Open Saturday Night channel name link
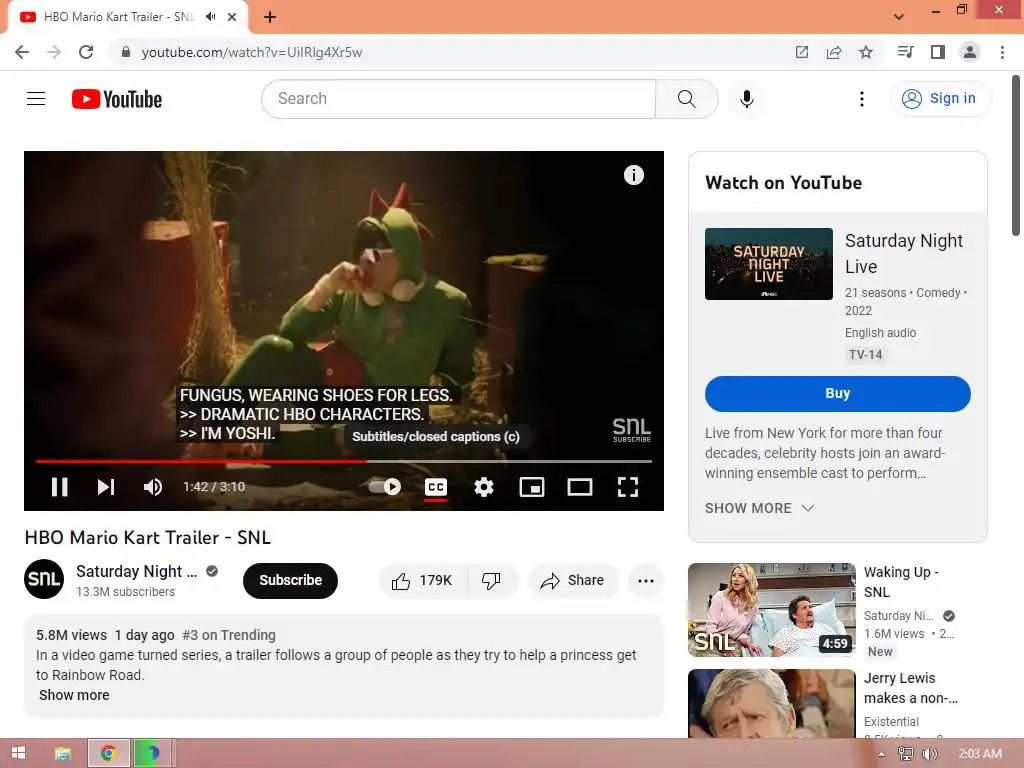1024x768 pixels. [136, 571]
